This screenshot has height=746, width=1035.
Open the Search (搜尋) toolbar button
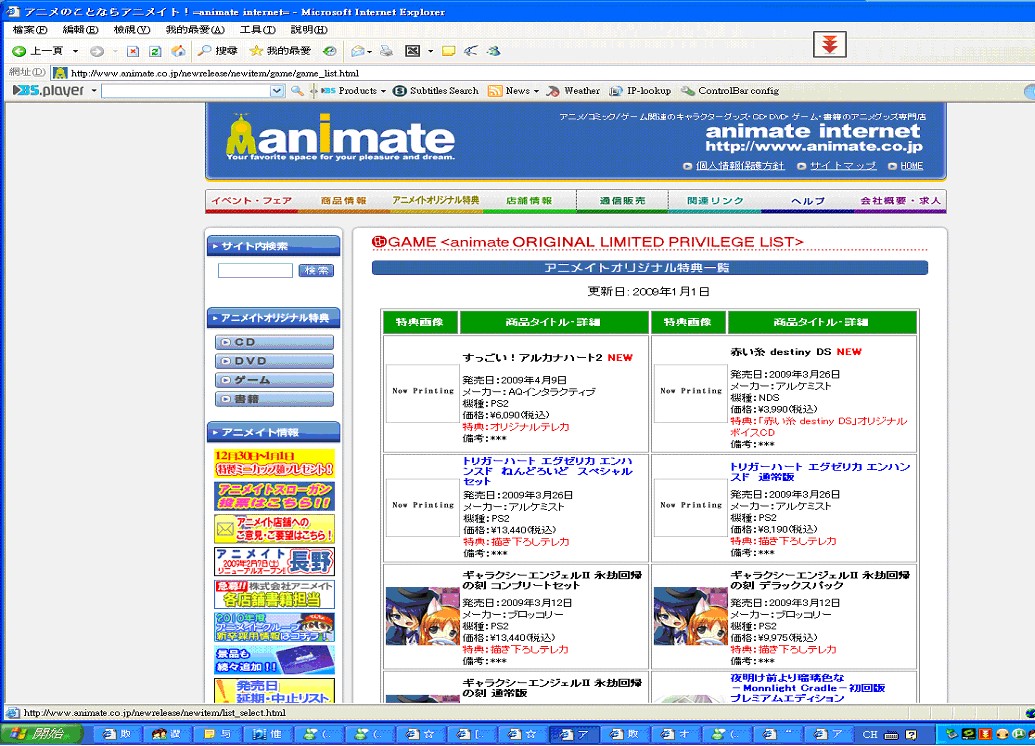[218, 51]
